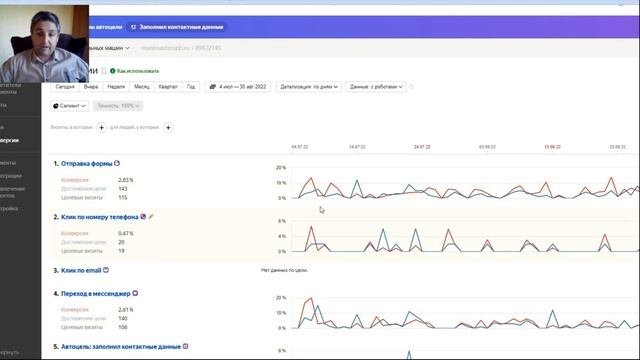640x360 pixels.
Task: Select the Неделя period tab
Action: tap(116, 87)
